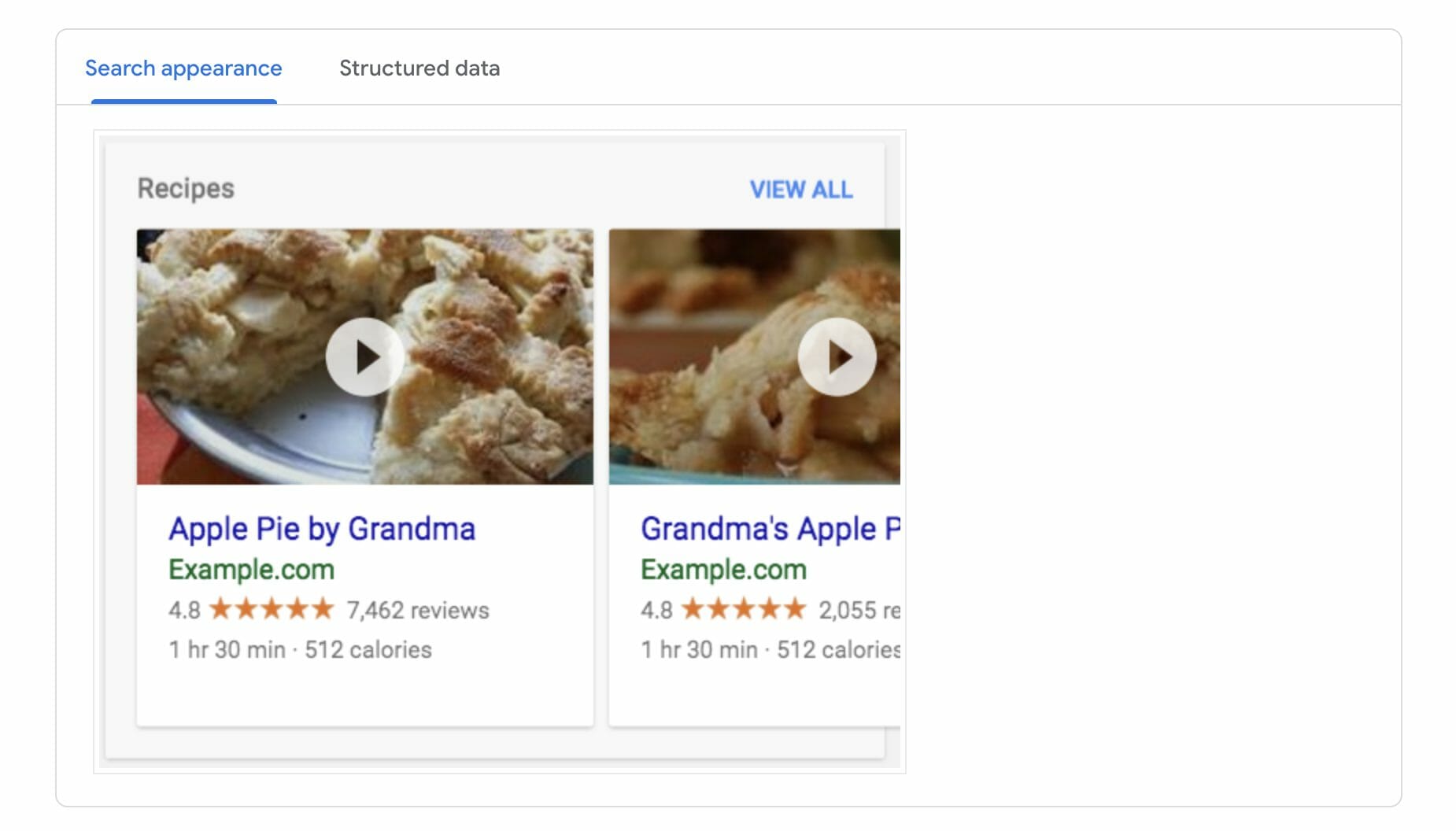This screenshot has width=1456, height=831.
Task: Click the play icon on Grandma's Apple Pie video
Action: point(837,356)
